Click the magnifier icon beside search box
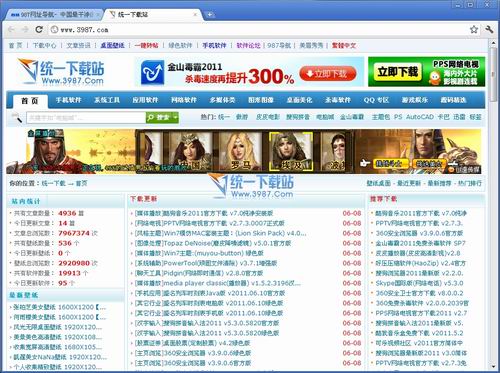This screenshot has height=373, width=500. [16, 117]
